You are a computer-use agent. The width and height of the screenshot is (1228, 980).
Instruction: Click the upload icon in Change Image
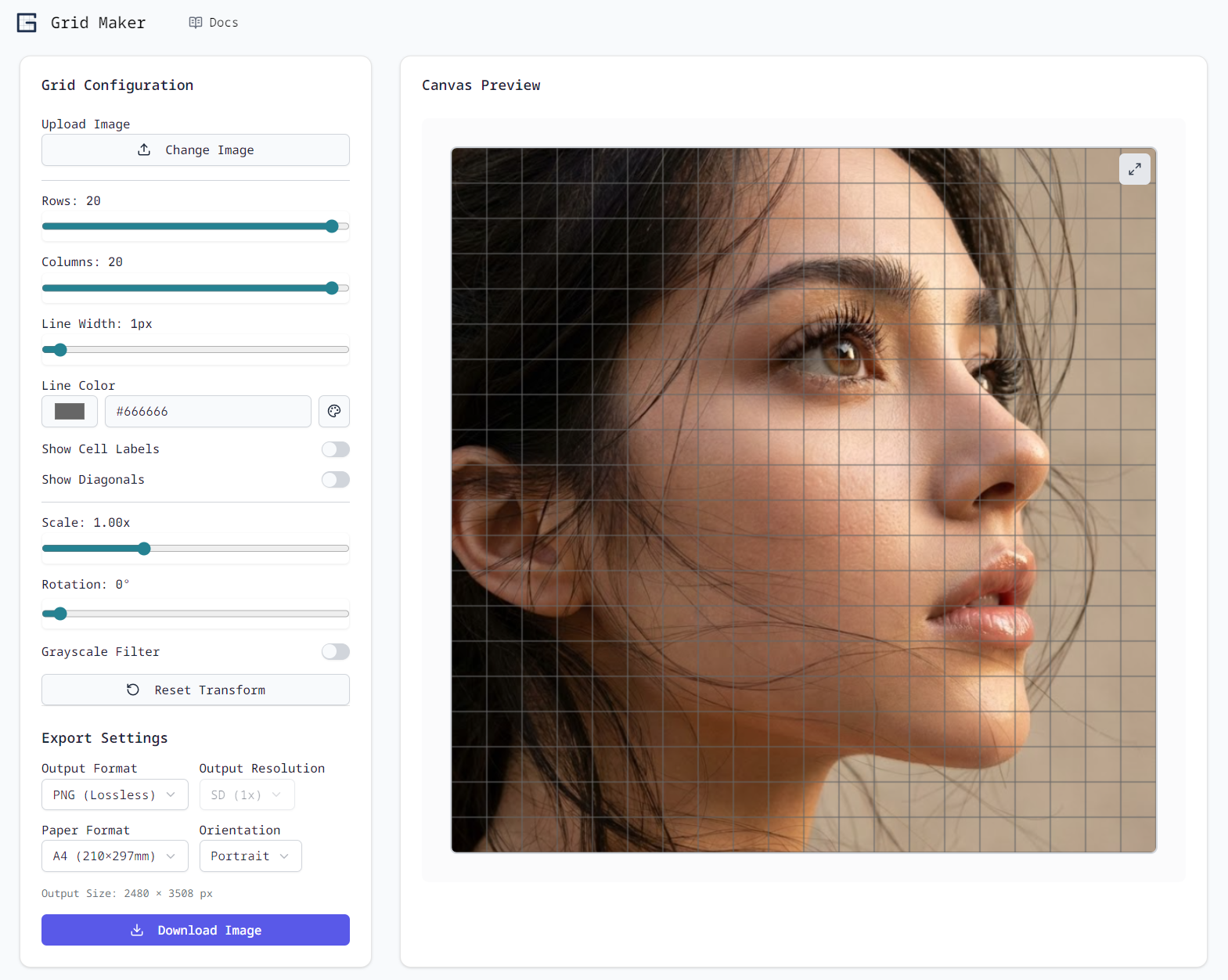pyautogui.click(x=144, y=150)
